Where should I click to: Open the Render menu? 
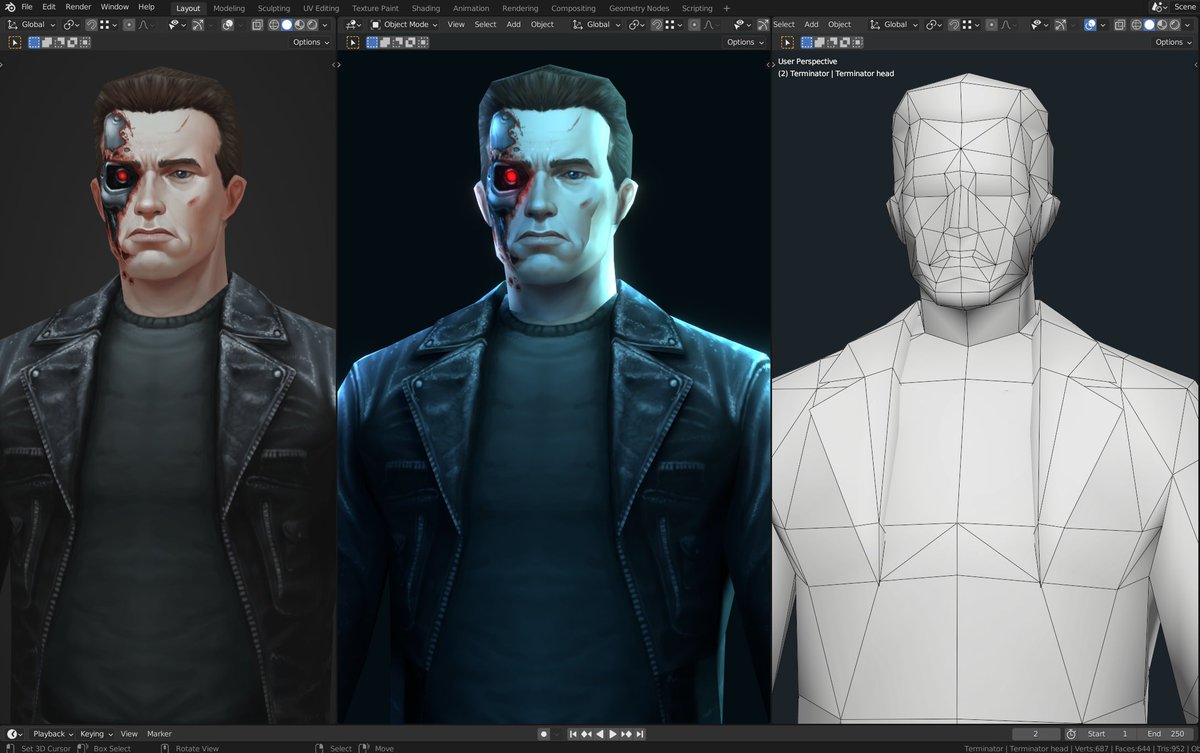tap(78, 7)
